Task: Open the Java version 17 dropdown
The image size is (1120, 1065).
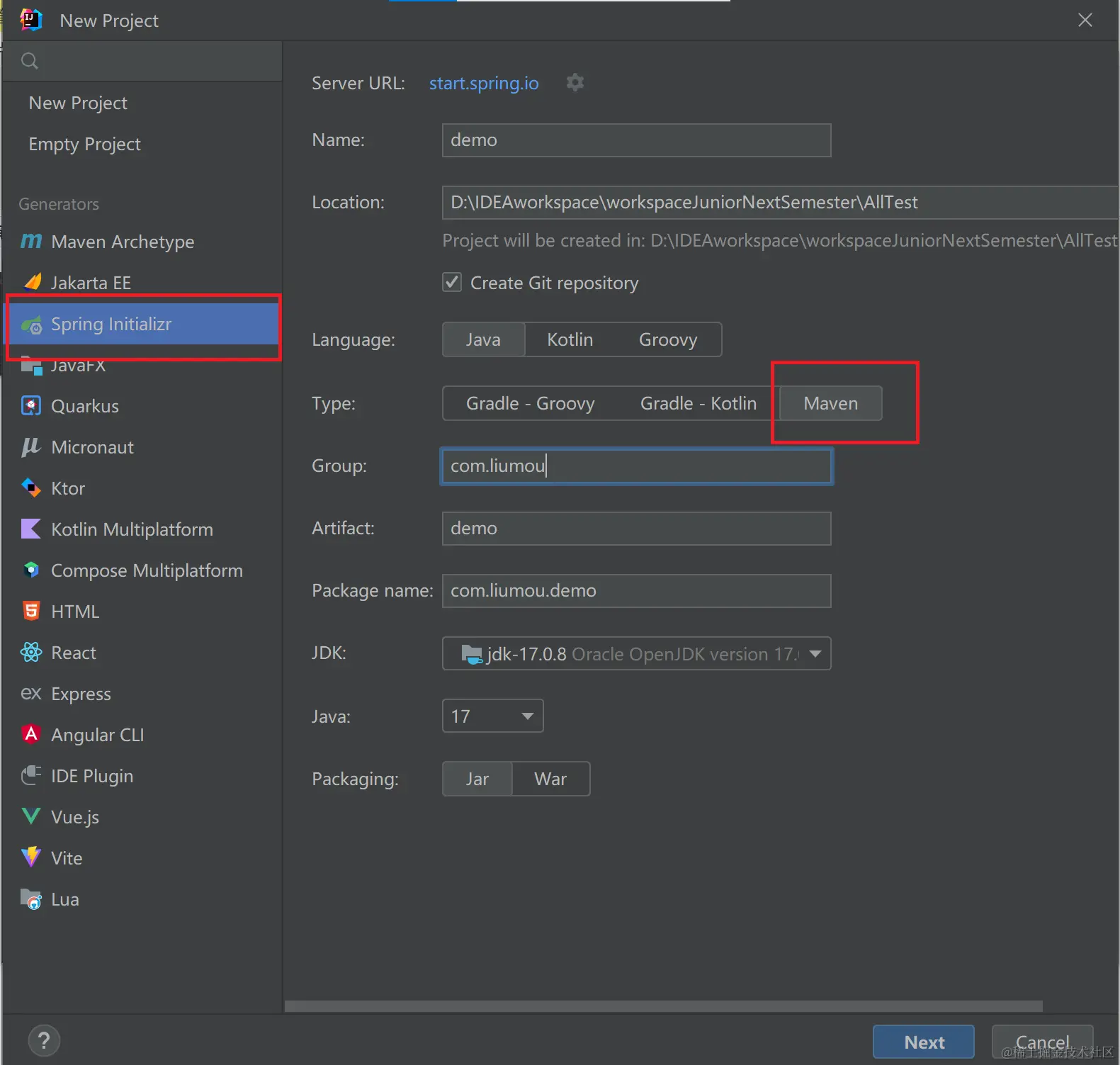Action: pos(493,716)
